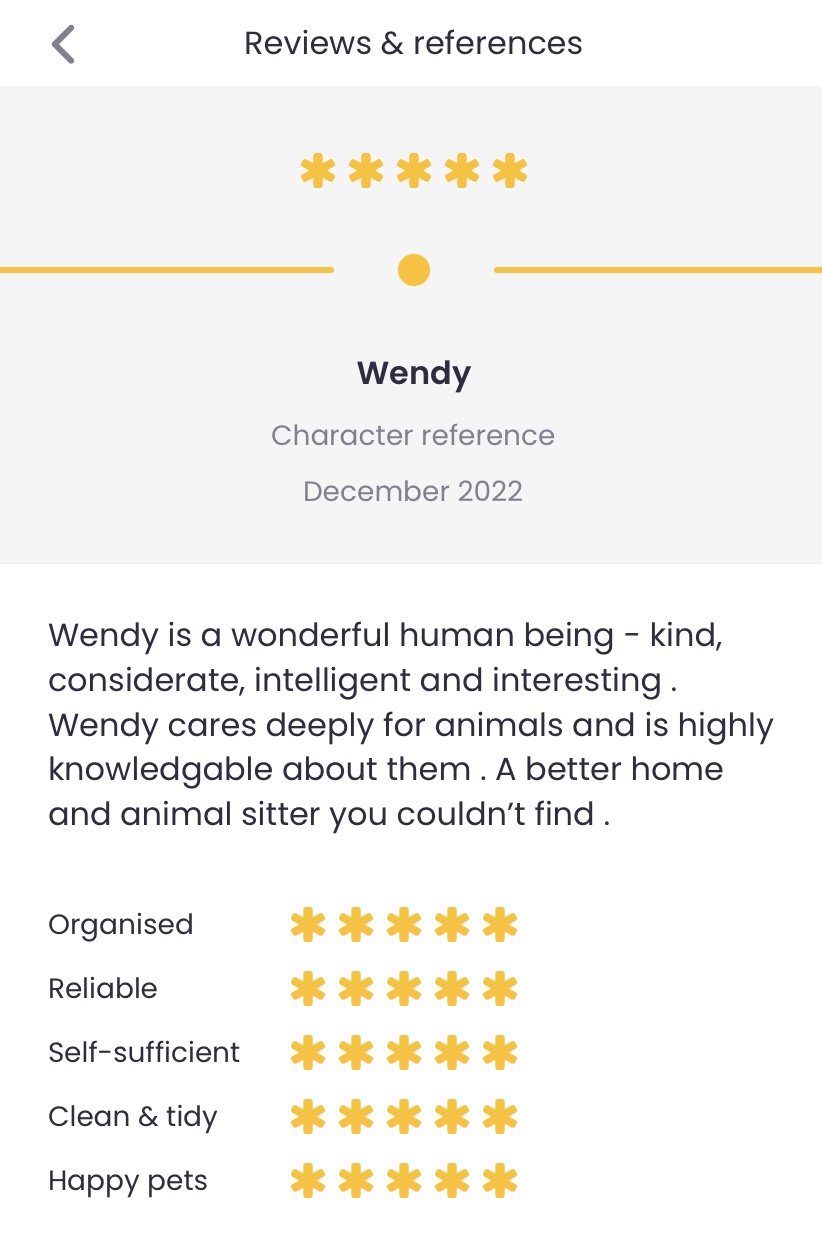Tap the last star next to Reliable
This screenshot has width=822, height=1238.
click(x=500, y=989)
